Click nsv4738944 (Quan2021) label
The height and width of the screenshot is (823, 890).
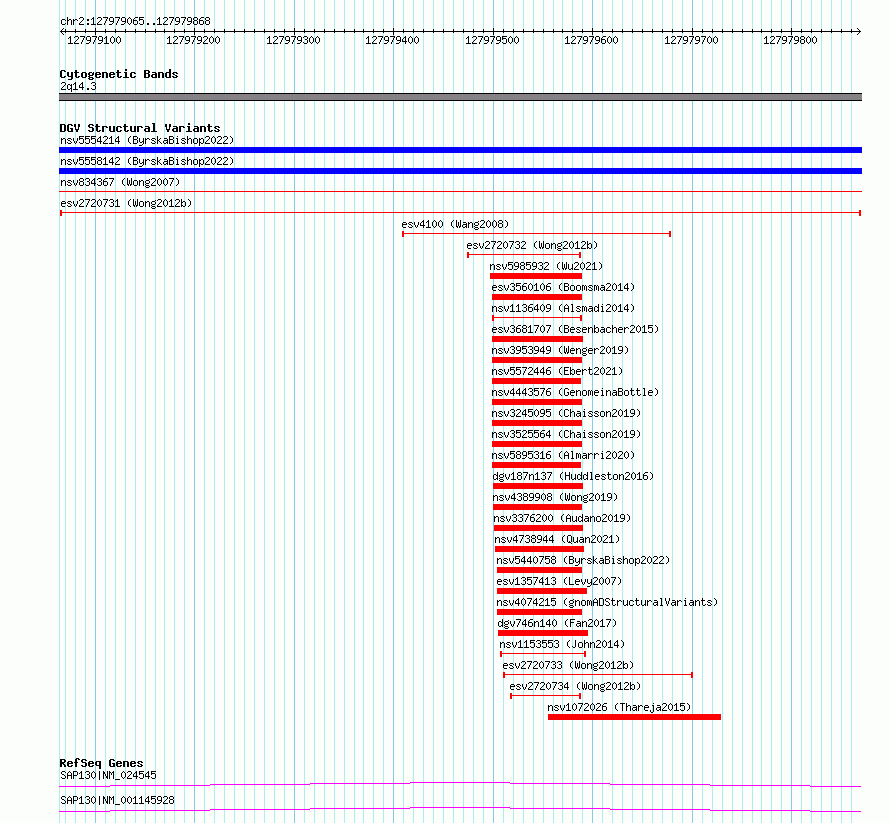pyautogui.click(x=557, y=539)
